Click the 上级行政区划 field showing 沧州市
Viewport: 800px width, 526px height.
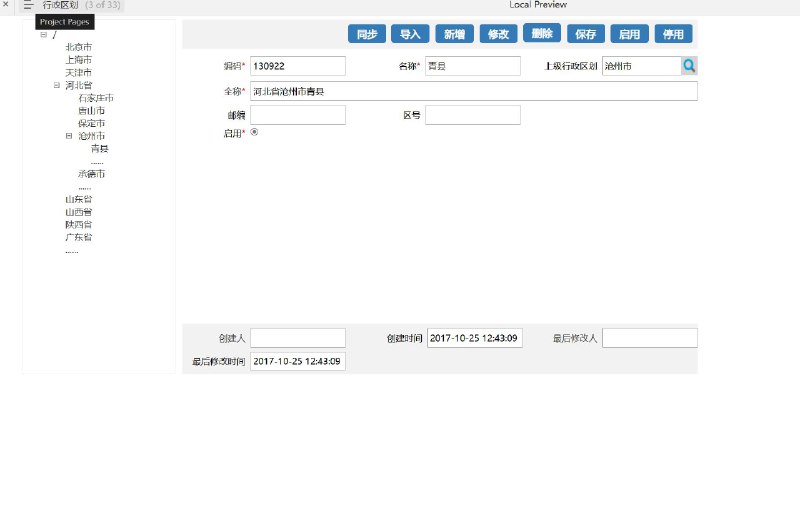(642, 66)
